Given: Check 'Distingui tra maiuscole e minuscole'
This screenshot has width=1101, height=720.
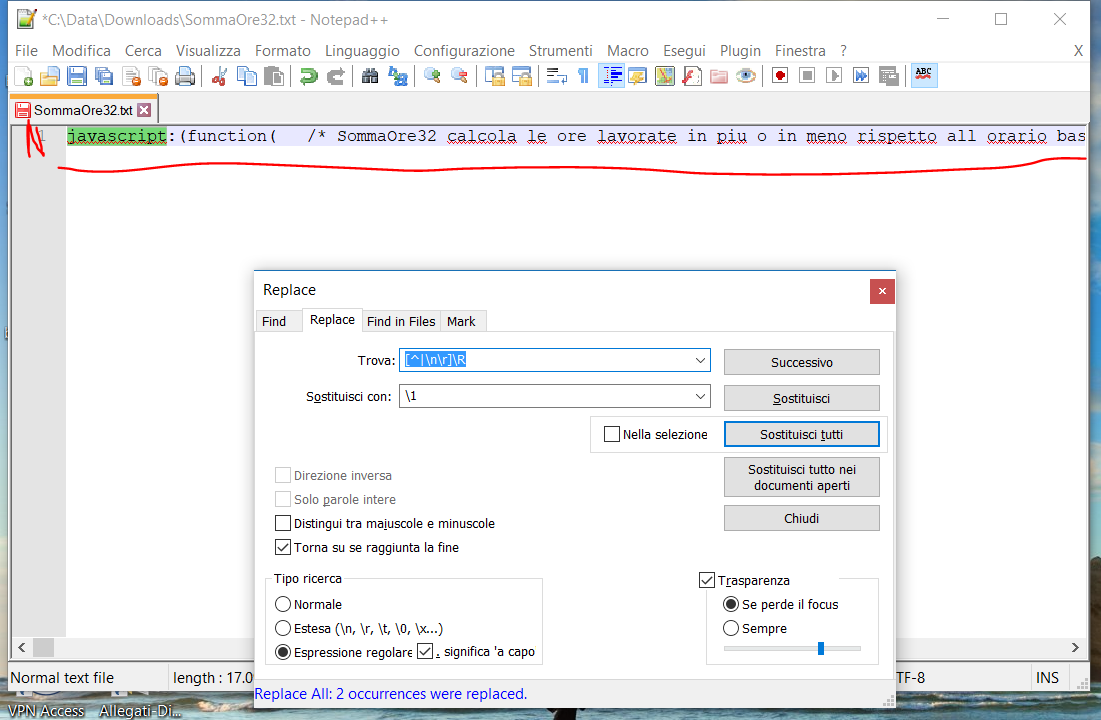Looking at the screenshot, I should click(283, 523).
